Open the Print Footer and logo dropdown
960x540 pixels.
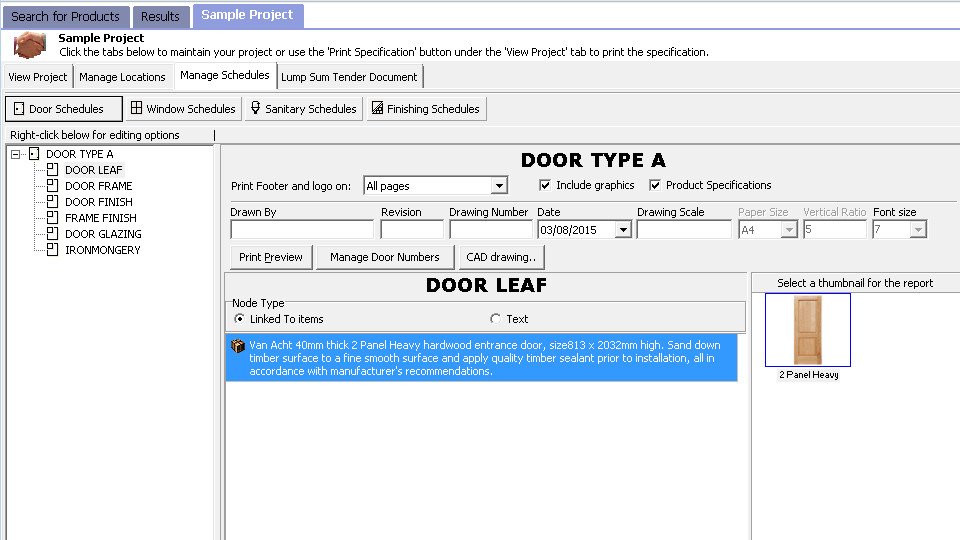(500, 186)
